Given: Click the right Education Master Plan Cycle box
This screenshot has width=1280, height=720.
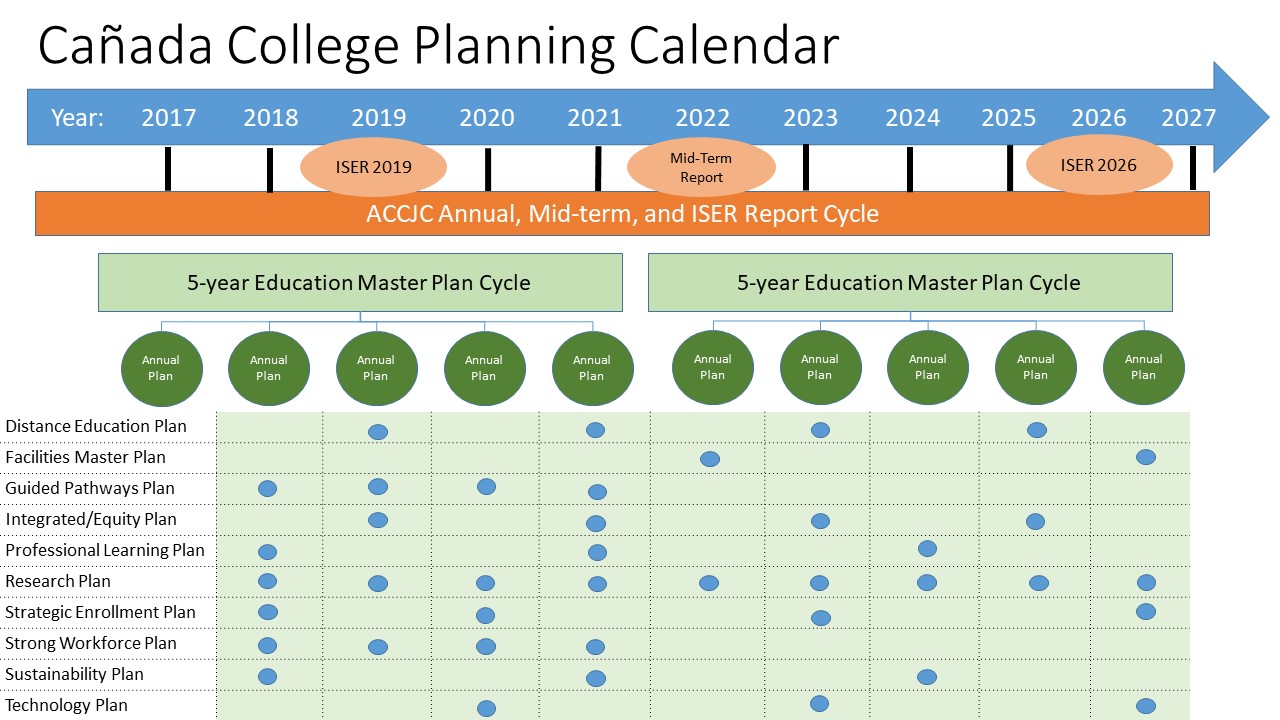Looking at the screenshot, I should pyautogui.click(x=909, y=282).
